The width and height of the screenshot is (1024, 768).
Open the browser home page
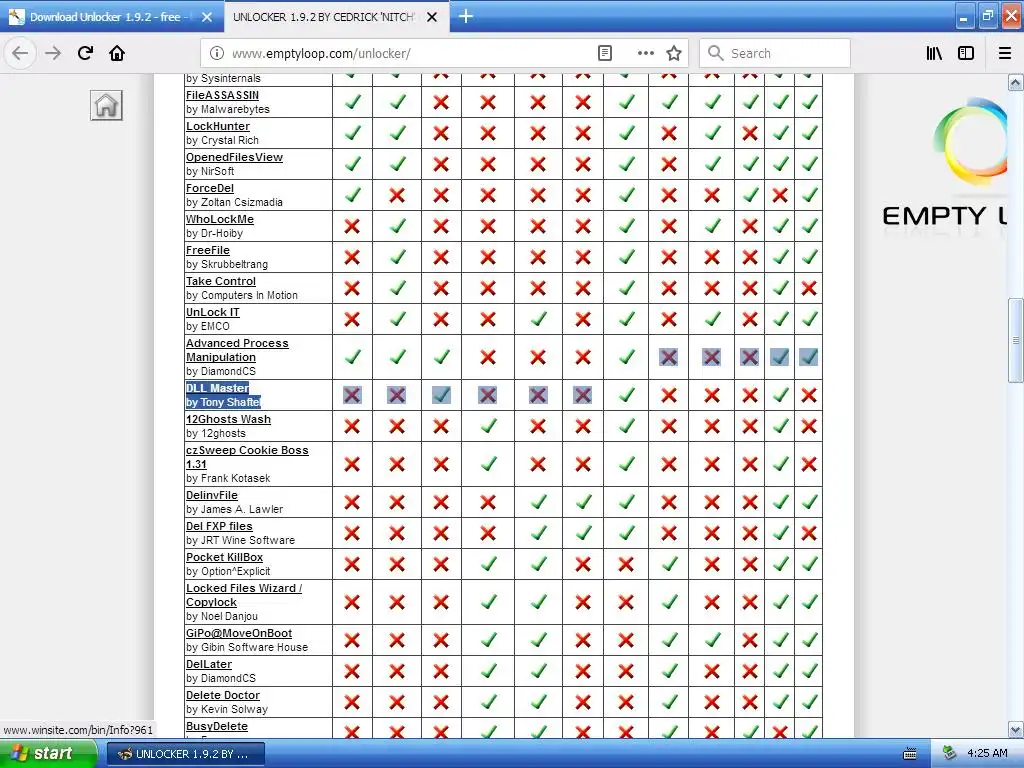coord(117,53)
